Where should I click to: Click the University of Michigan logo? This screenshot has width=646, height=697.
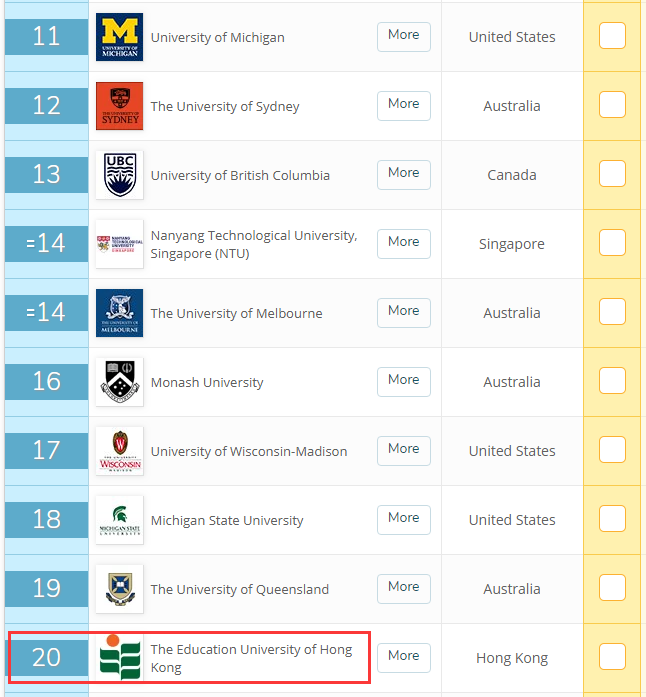click(119, 37)
